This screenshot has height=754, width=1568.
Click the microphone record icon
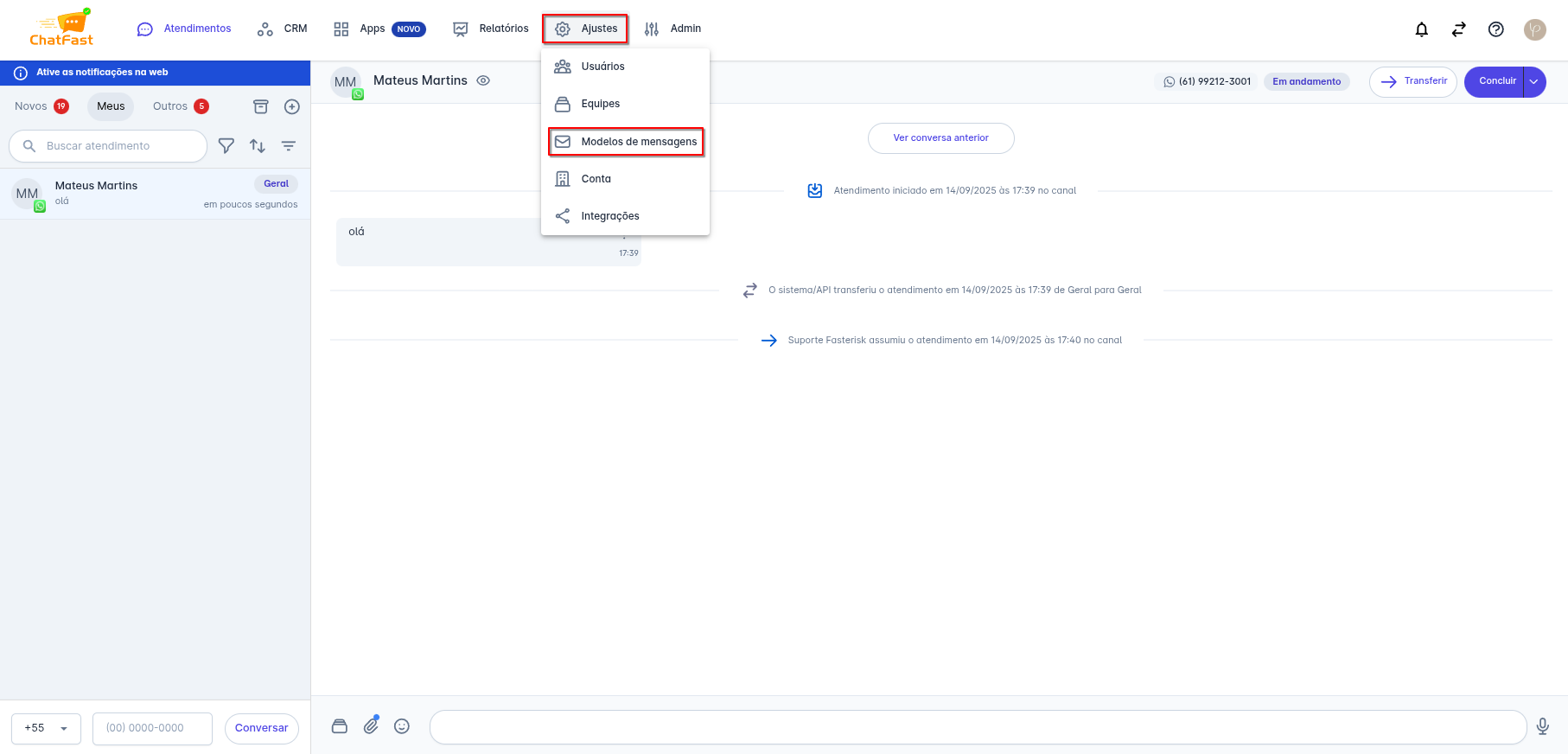click(1542, 726)
